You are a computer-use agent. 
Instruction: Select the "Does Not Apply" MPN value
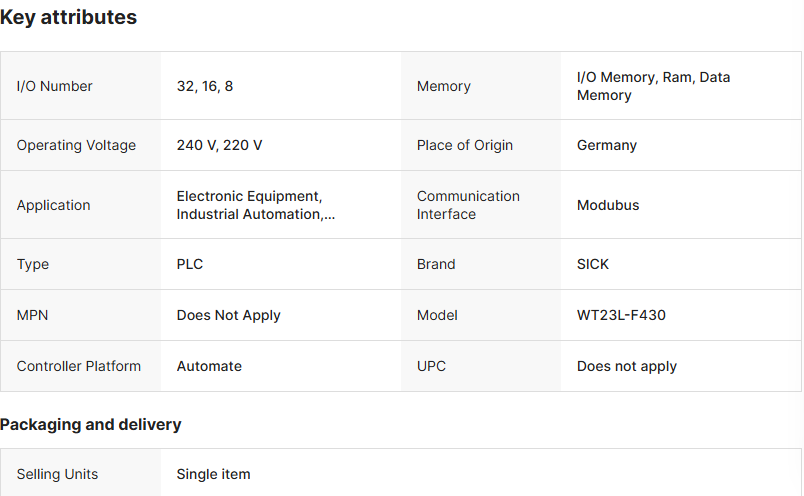click(x=229, y=315)
